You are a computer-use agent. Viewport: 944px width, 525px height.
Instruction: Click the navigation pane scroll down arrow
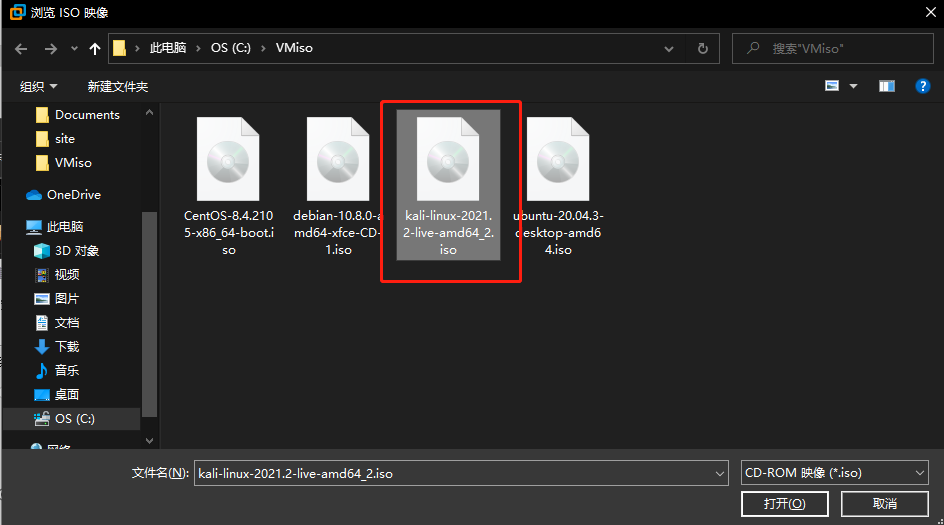pos(149,441)
